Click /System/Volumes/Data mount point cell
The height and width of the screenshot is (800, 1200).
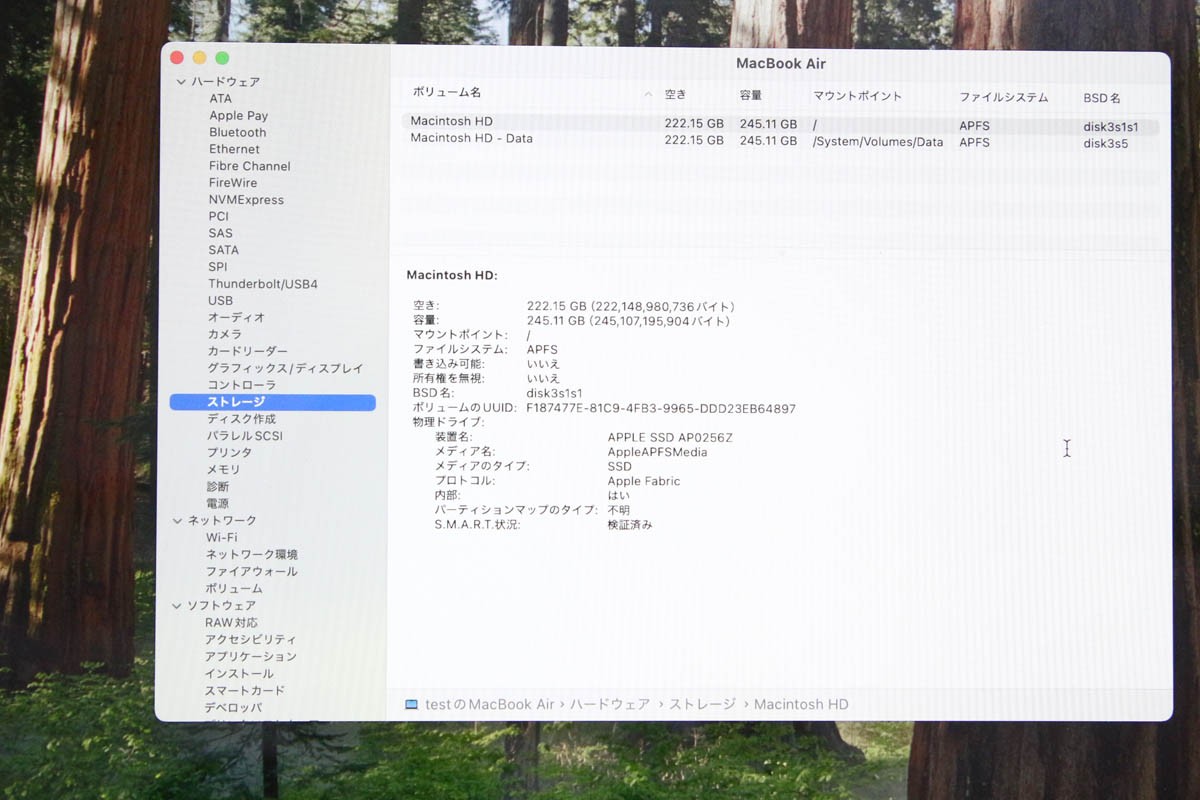pyautogui.click(x=878, y=142)
